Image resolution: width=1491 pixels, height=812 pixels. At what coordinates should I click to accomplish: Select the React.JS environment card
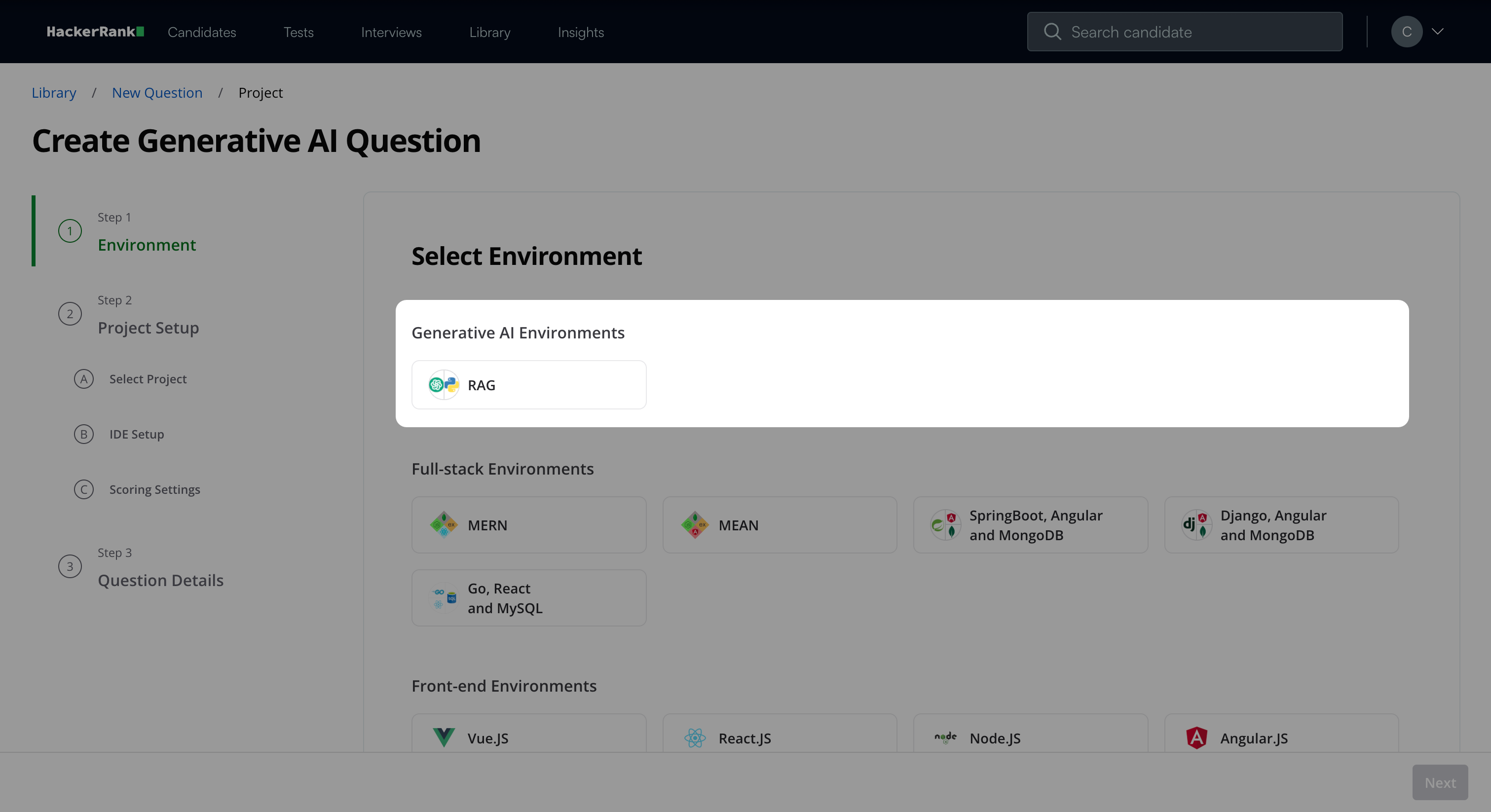780,733
